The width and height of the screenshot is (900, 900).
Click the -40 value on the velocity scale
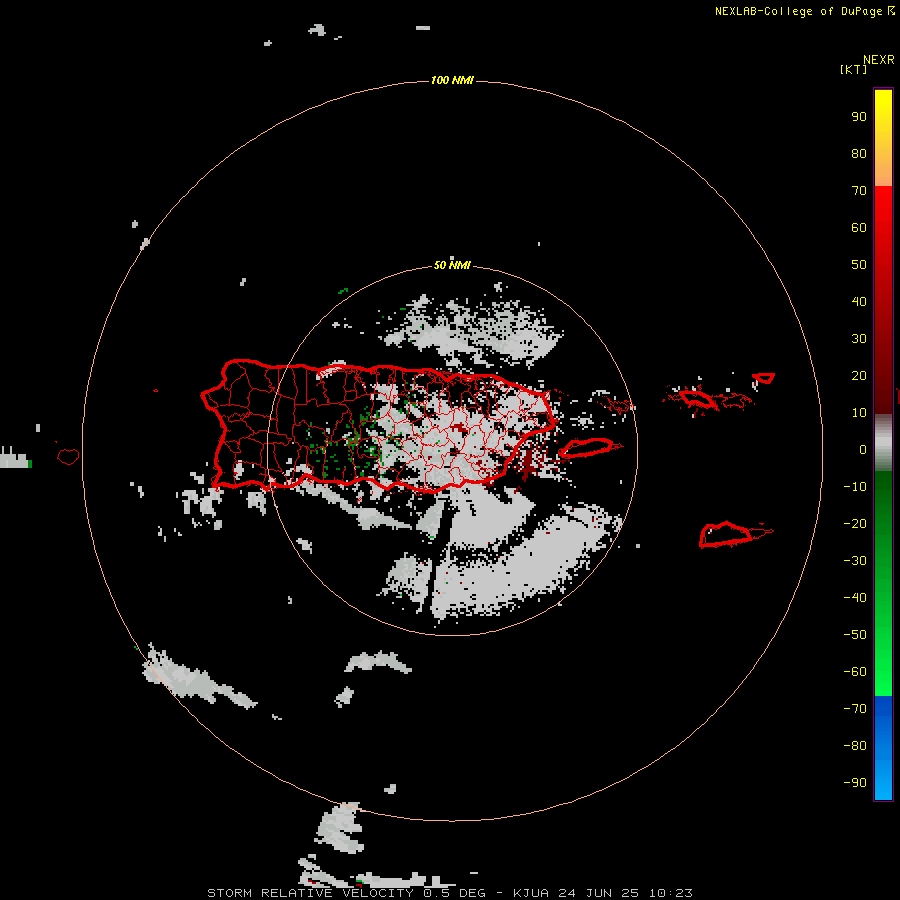pyautogui.click(x=855, y=598)
